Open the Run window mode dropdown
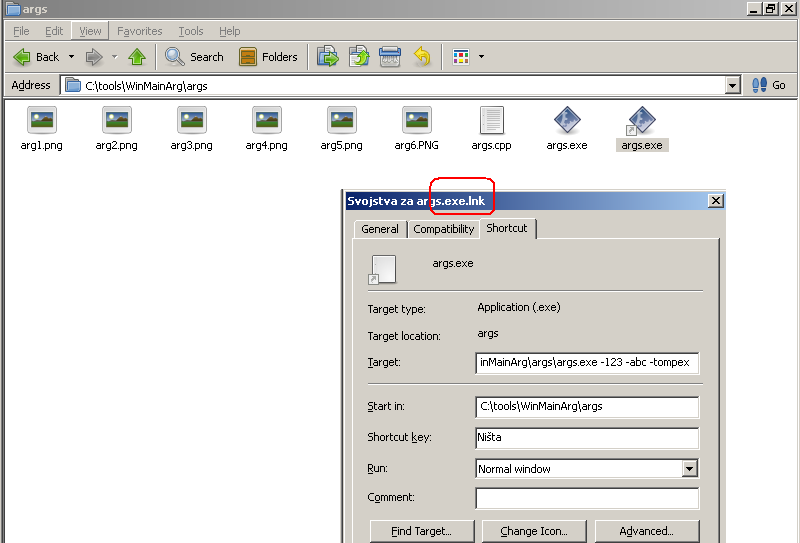Image resolution: width=800 pixels, height=543 pixels. click(689, 468)
